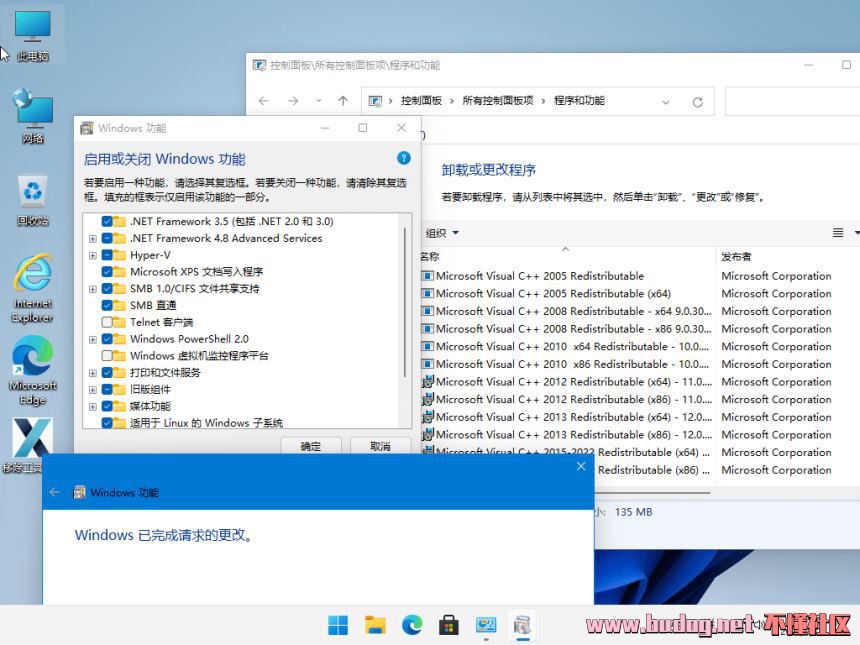860x645 pixels.
Task: Toggle 适用于 Linux 的 Windows 子系统 checkbox
Action: pos(107,423)
